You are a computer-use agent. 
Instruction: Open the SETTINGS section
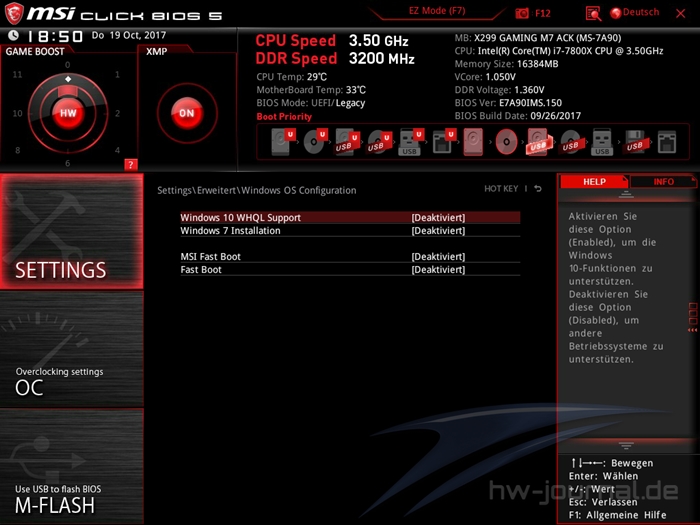click(71, 231)
